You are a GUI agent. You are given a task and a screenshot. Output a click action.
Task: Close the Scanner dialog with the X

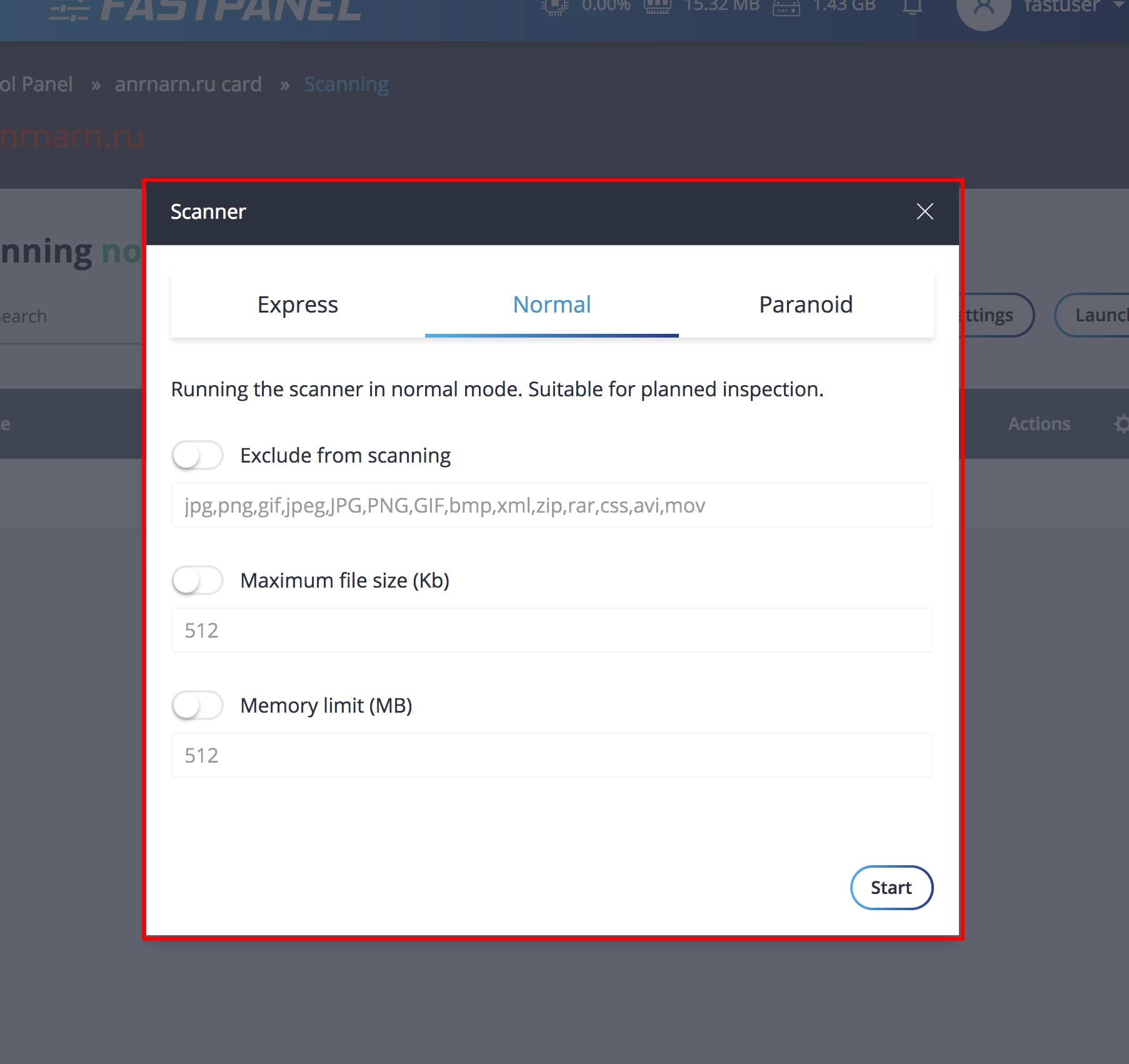pos(925,211)
